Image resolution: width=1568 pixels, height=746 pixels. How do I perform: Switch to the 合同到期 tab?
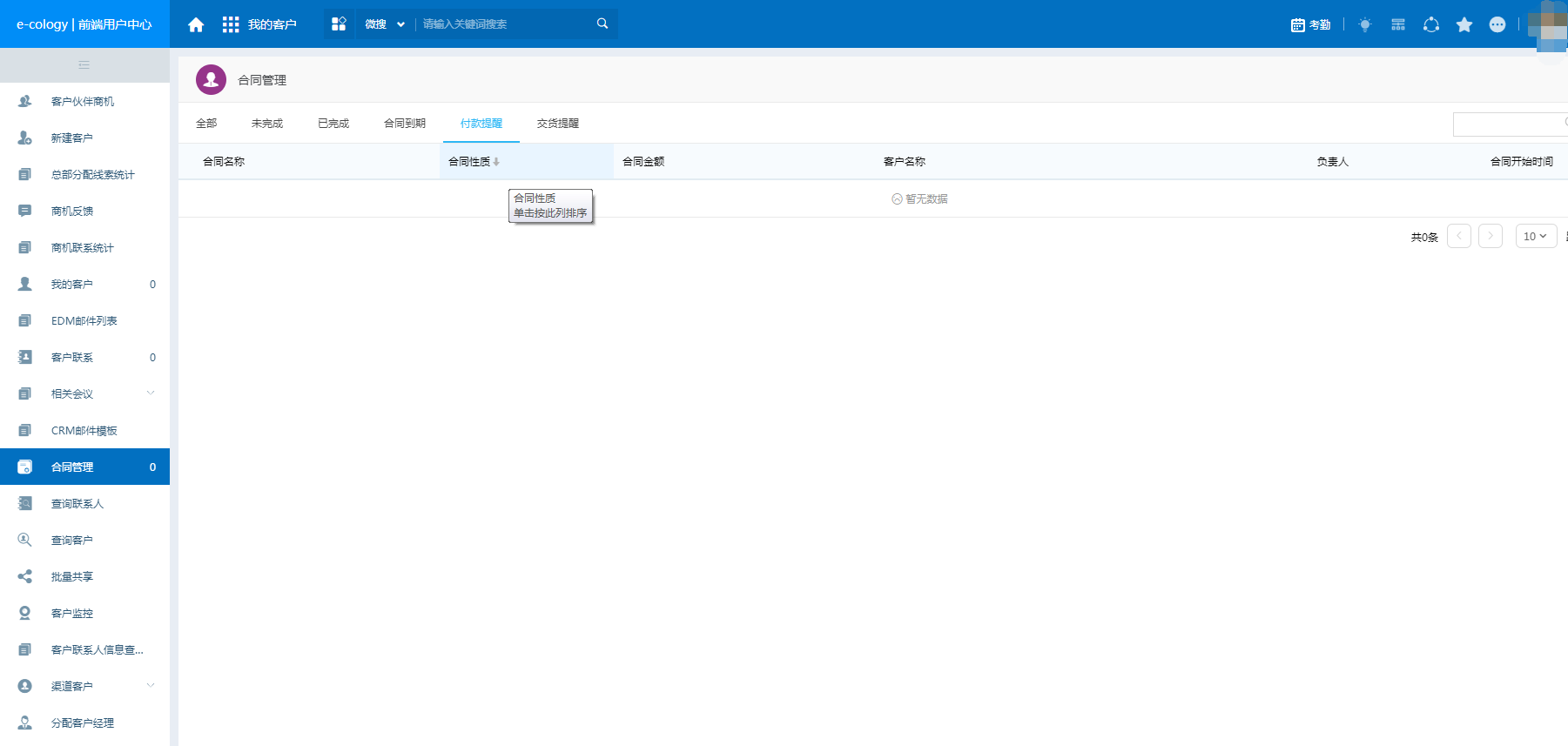point(405,124)
